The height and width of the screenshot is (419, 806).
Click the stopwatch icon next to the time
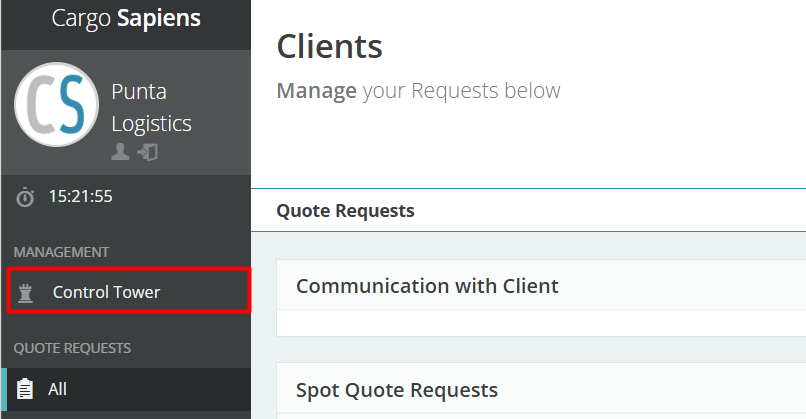coord(26,197)
